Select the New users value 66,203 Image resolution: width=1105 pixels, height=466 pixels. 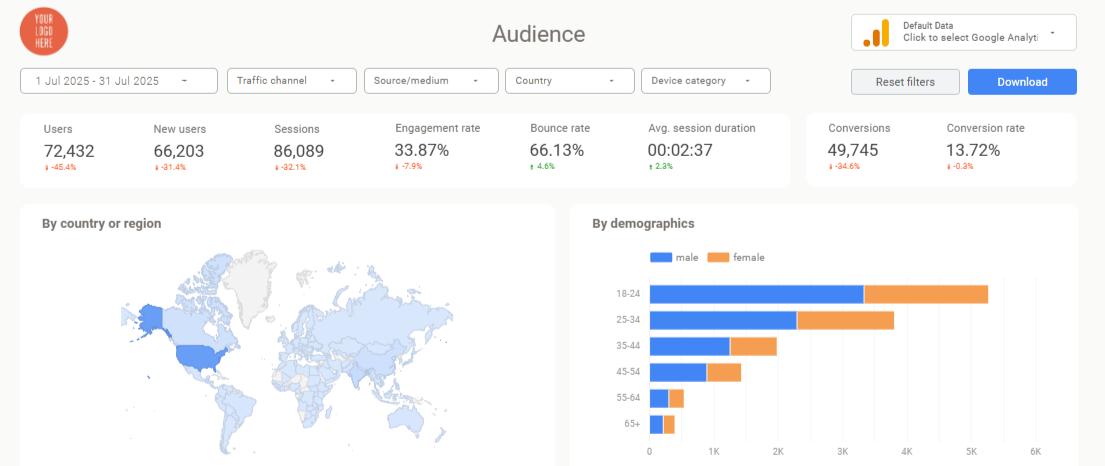click(179, 151)
